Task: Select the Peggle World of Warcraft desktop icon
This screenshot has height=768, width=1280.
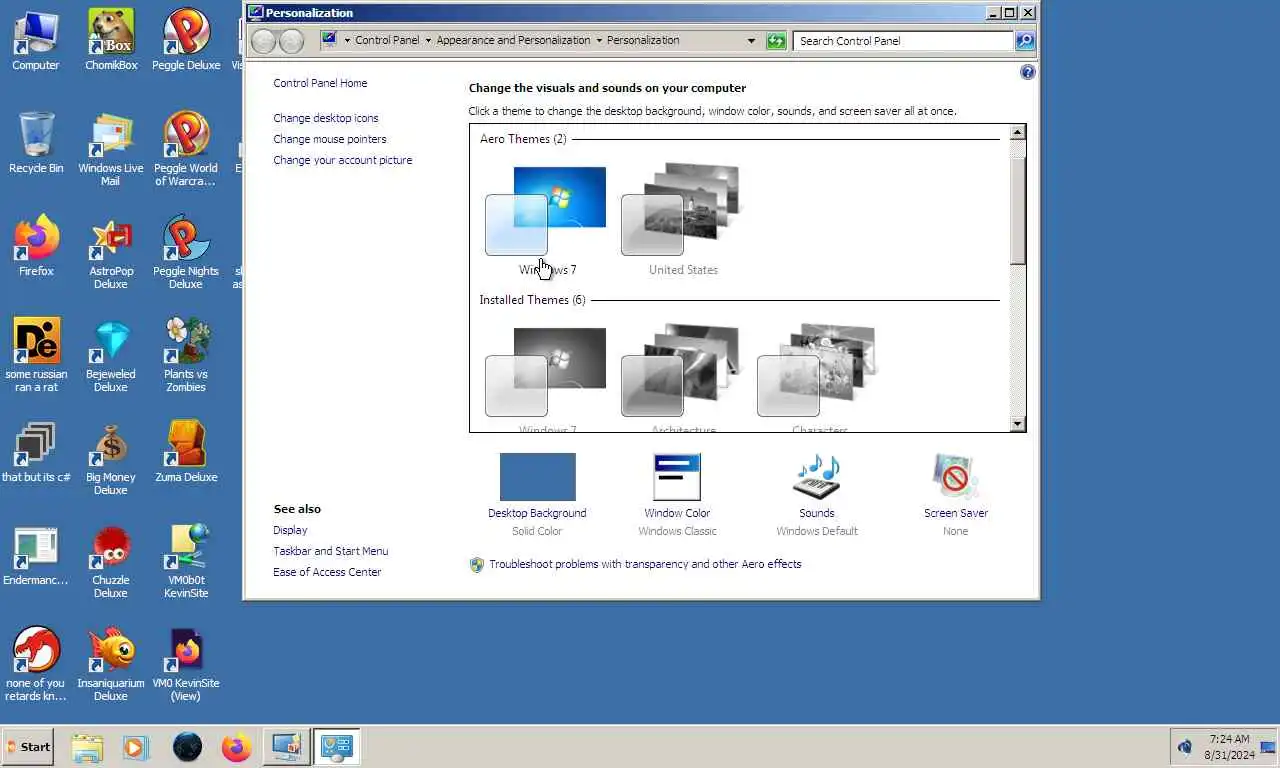Action: click(x=186, y=149)
